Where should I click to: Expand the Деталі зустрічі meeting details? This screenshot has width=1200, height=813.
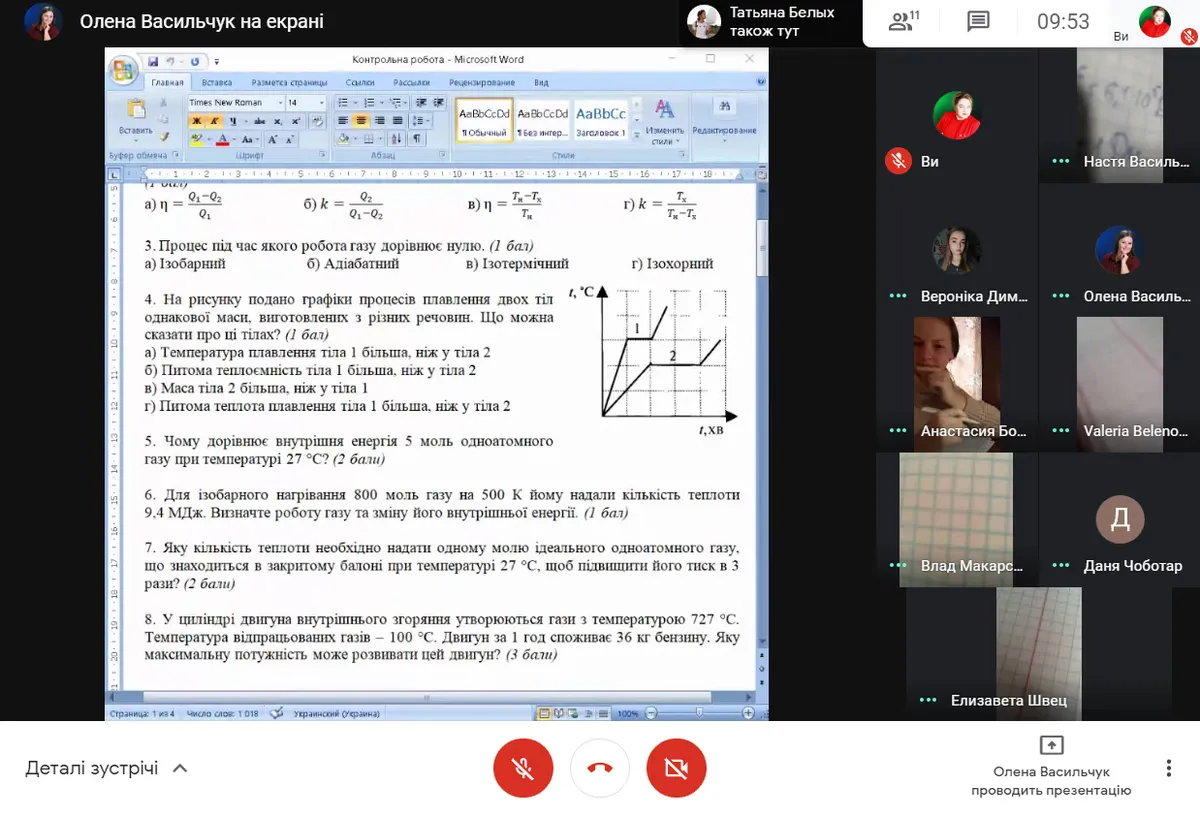pyautogui.click(x=106, y=768)
